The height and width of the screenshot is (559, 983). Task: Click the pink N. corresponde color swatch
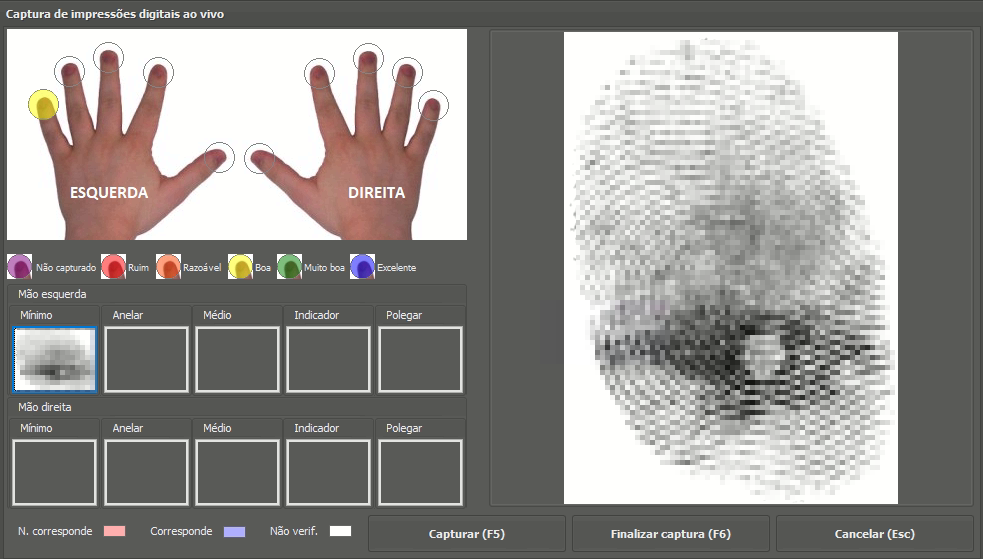click(114, 531)
